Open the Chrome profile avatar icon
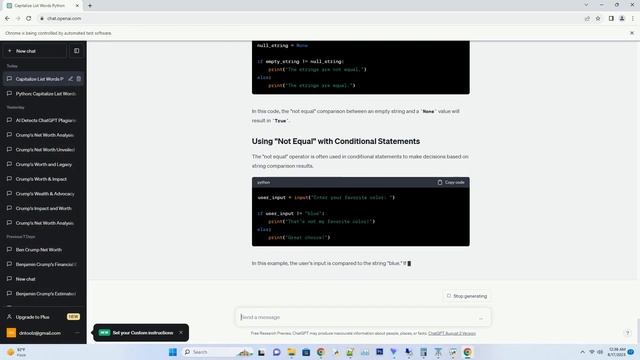This screenshot has width=640, height=360. [622, 18]
